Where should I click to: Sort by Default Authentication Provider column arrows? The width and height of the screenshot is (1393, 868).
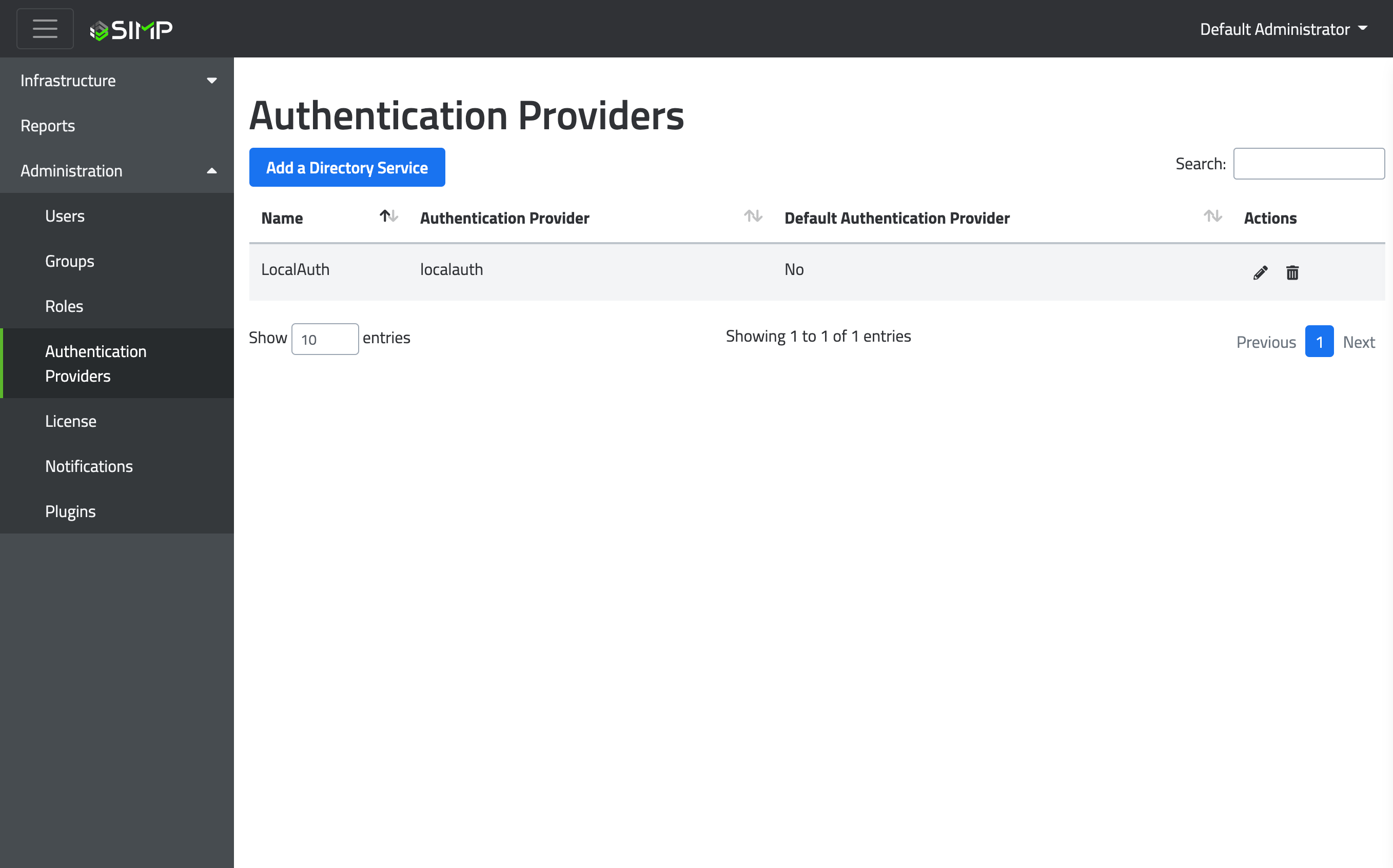pos(1213,216)
